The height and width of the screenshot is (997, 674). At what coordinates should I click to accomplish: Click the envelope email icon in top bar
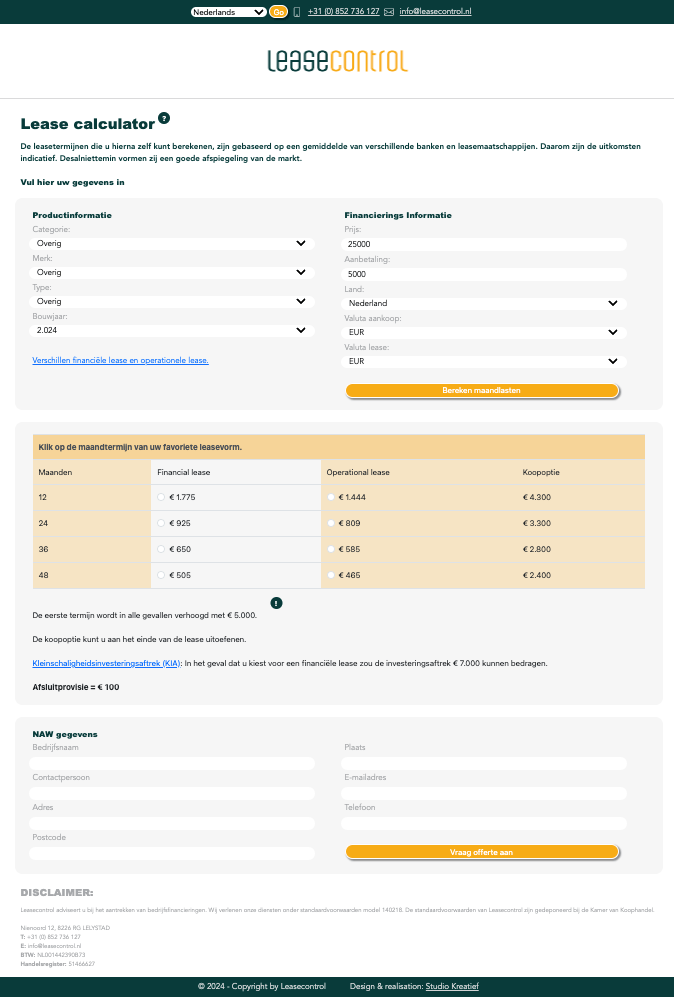389,12
